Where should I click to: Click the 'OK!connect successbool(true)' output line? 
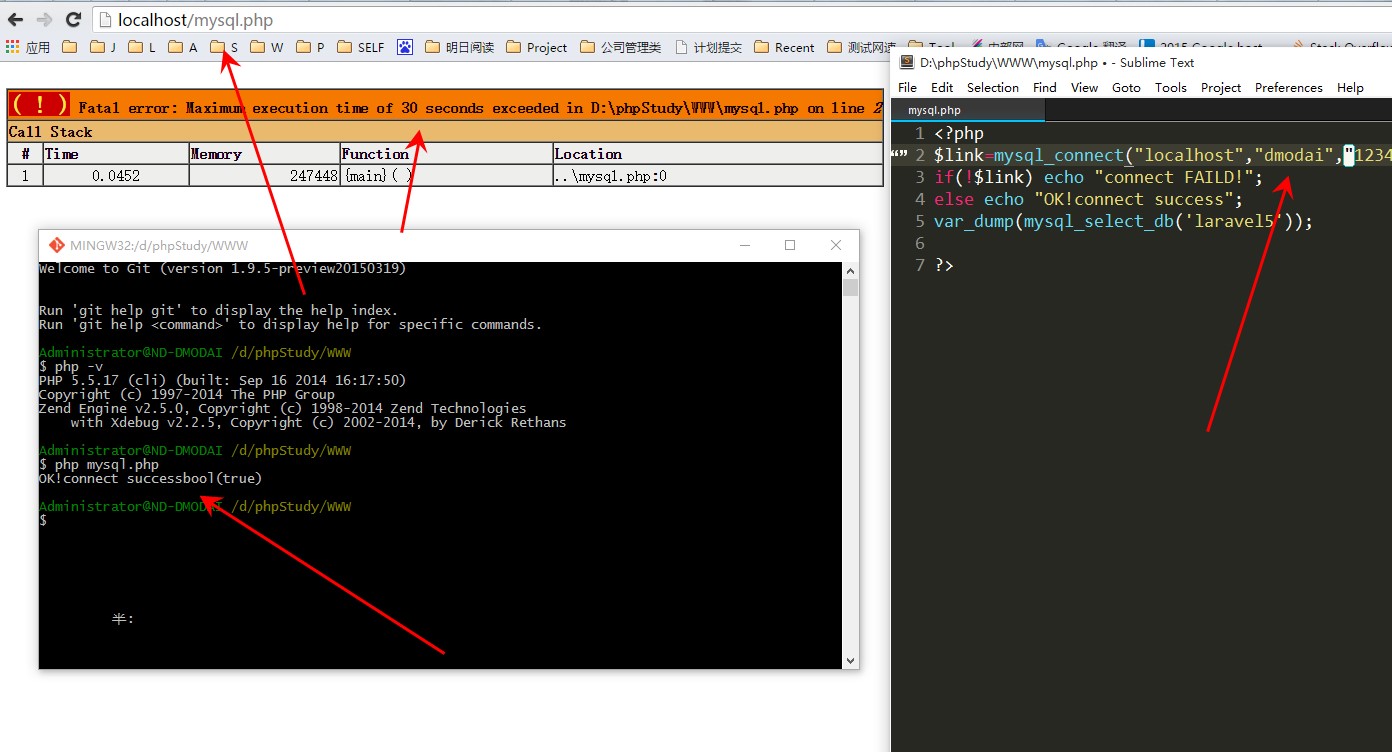tap(150, 479)
